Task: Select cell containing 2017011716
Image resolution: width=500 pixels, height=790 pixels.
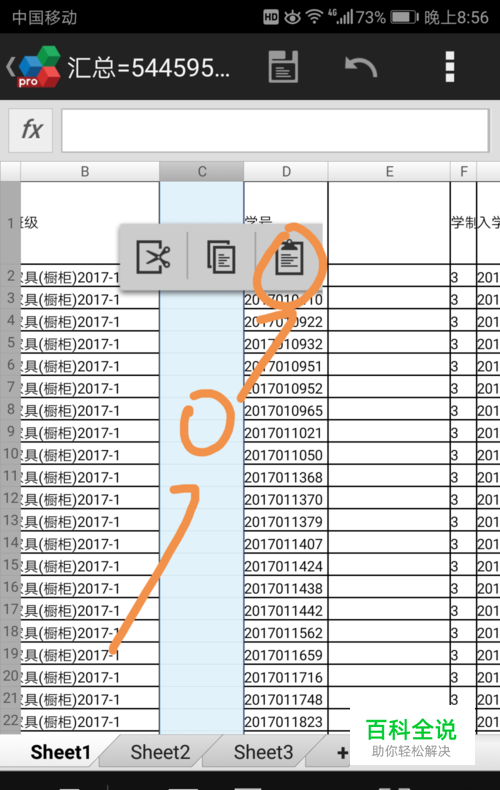Action: (286, 676)
